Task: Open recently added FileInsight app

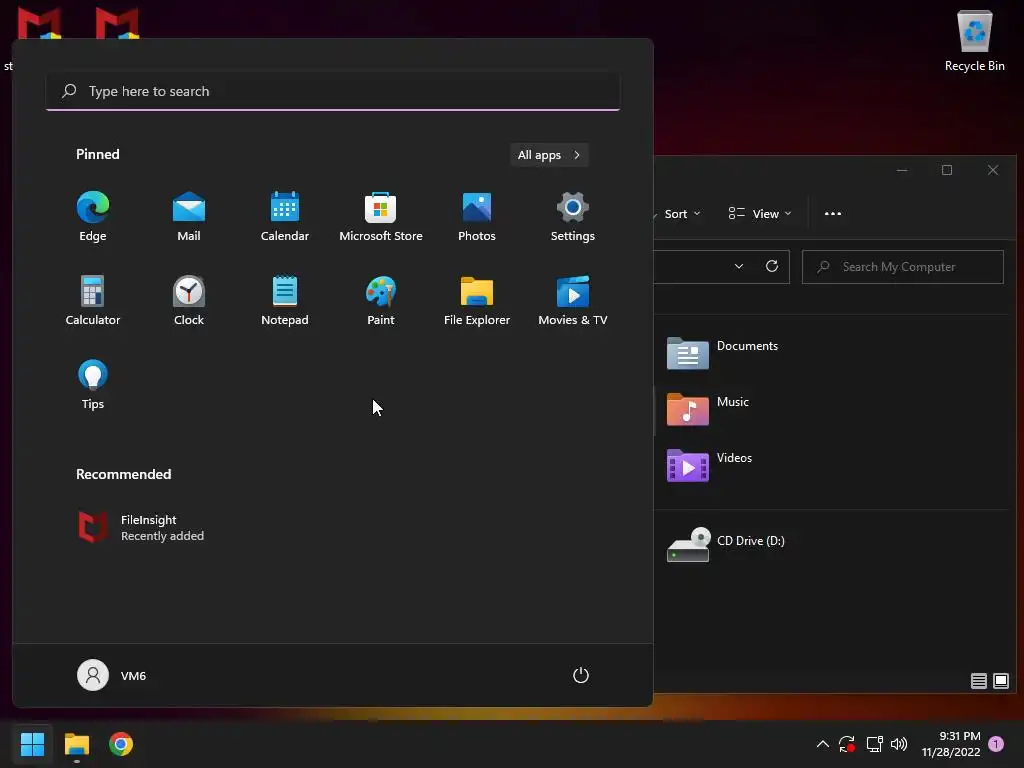Action: (x=141, y=528)
